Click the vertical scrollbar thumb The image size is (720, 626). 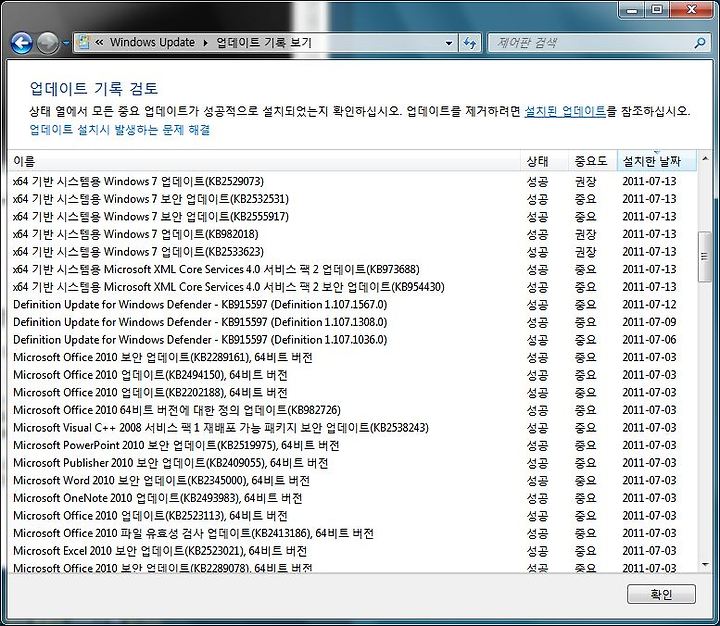(x=704, y=257)
